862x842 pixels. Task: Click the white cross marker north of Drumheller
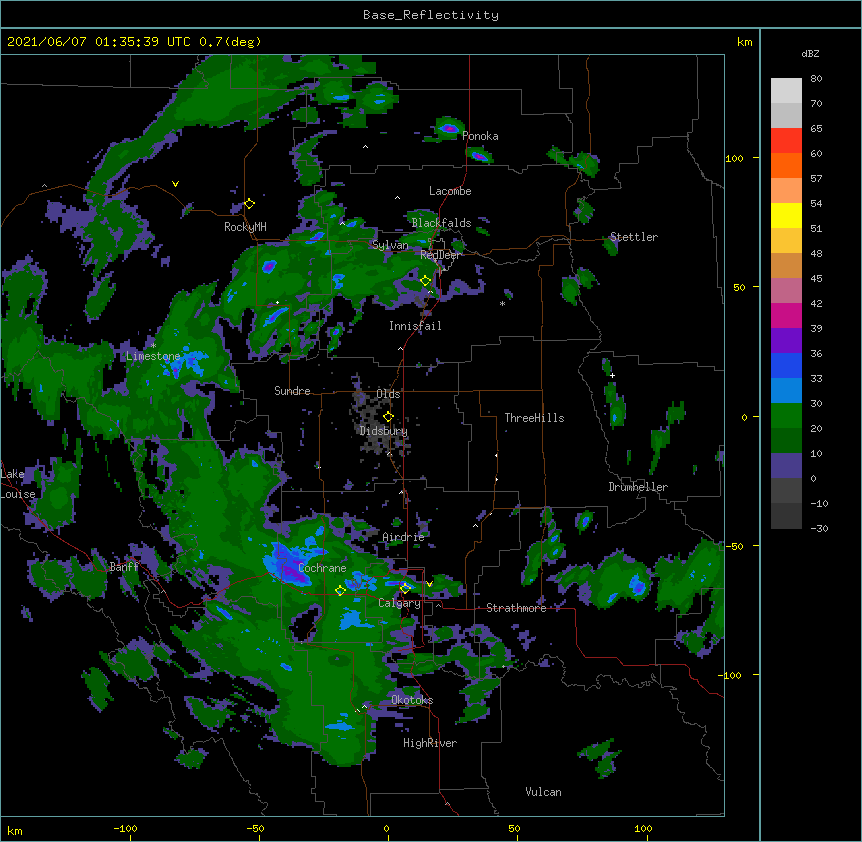click(612, 375)
